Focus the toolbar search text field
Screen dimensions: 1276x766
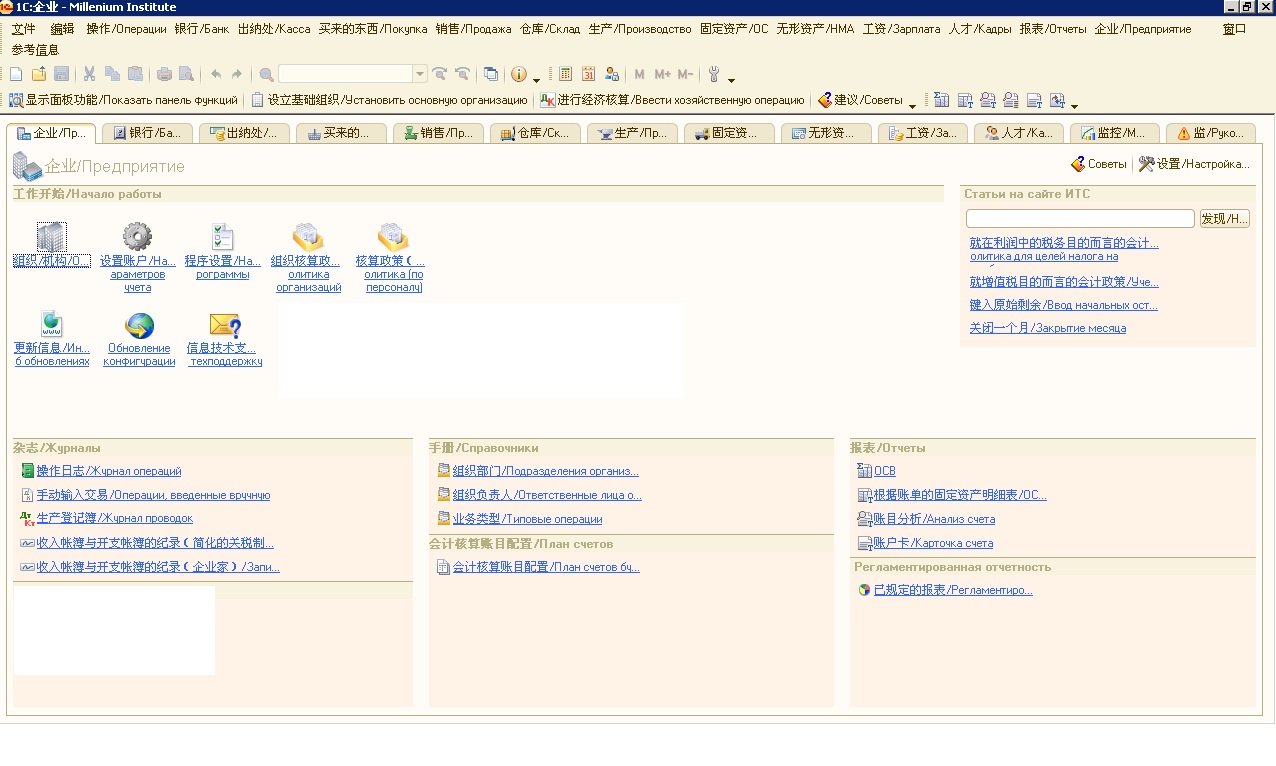click(x=345, y=74)
